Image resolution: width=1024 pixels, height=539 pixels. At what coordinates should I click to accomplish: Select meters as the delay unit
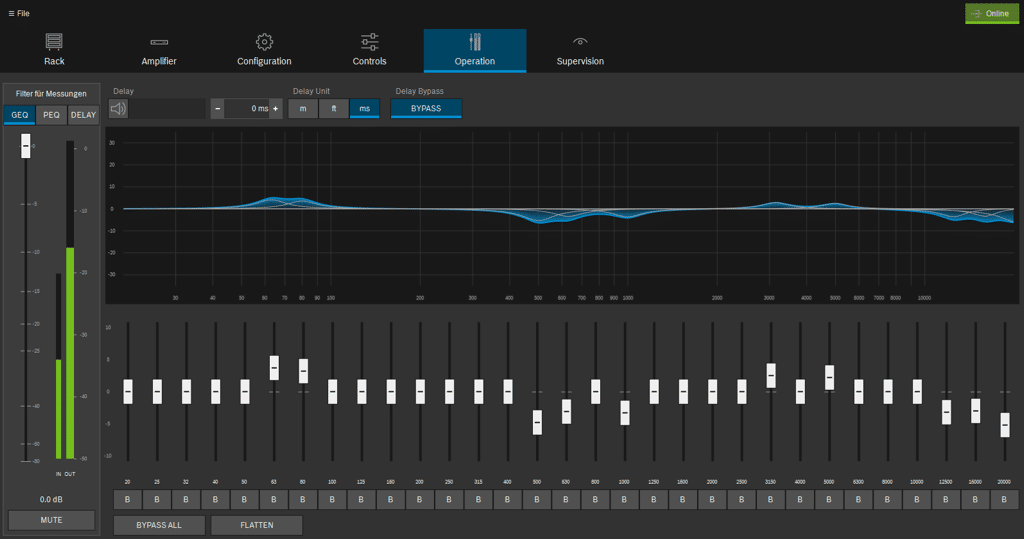tap(303, 108)
